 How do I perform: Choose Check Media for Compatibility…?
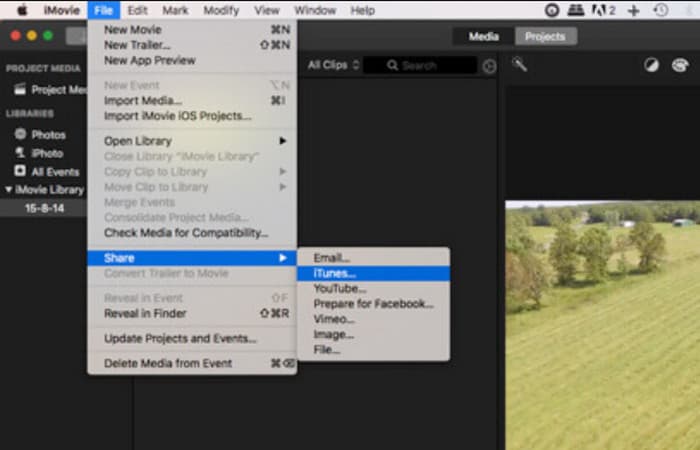(x=192, y=233)
